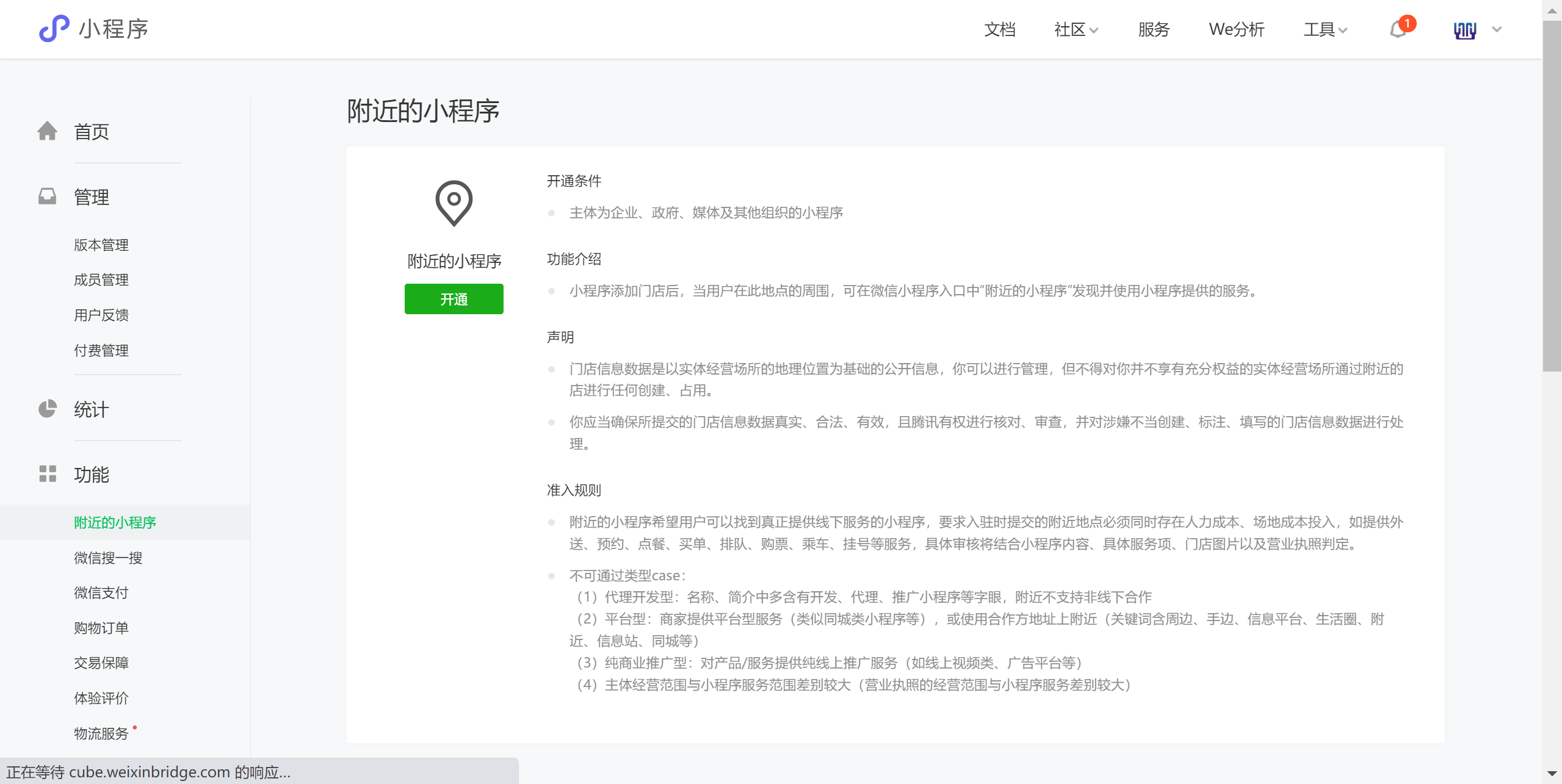Click the 附近的小程序 page title
This screenshot has width=1562, height=784.
click(423, 111)
